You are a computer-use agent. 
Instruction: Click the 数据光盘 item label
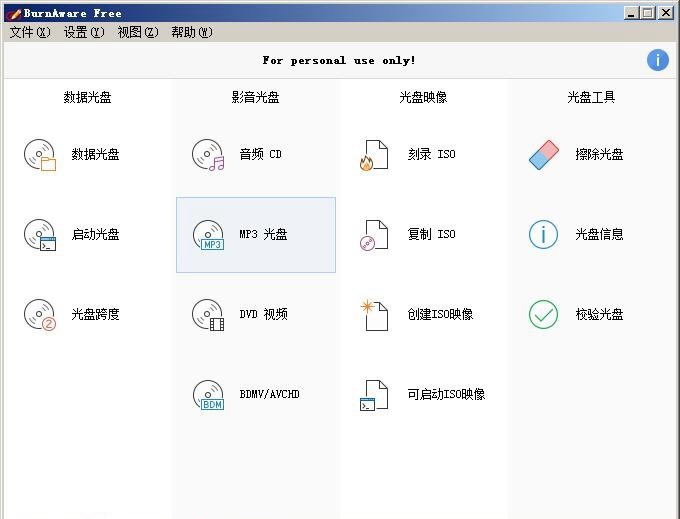click(95, 154)
